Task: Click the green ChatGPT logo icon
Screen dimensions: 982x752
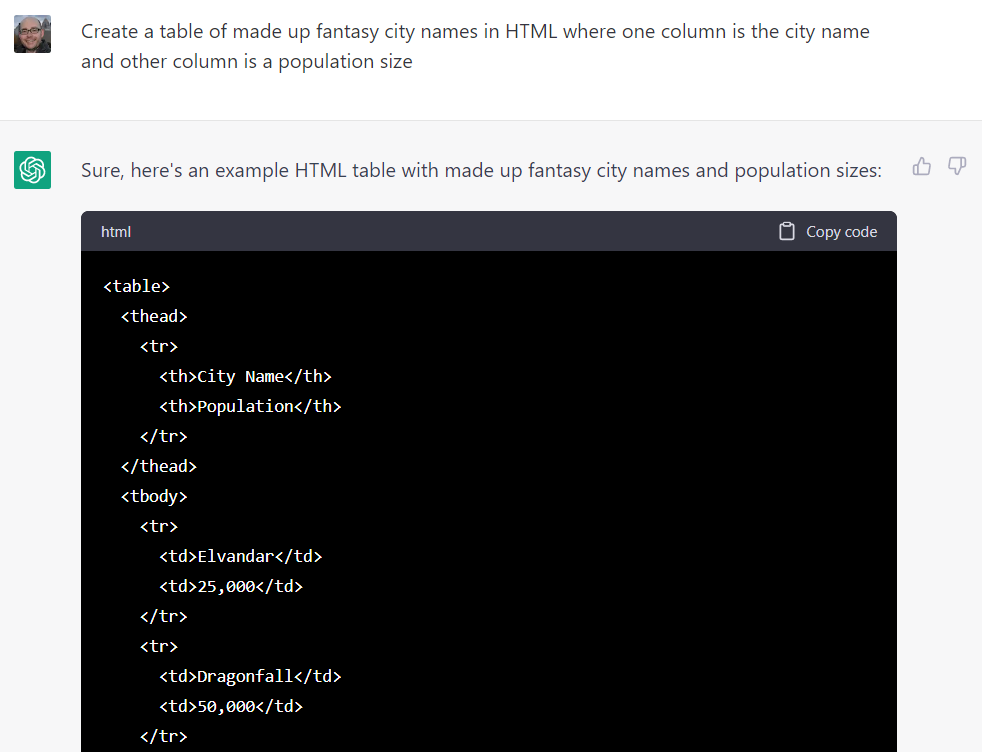Action: tap(32, 170)
